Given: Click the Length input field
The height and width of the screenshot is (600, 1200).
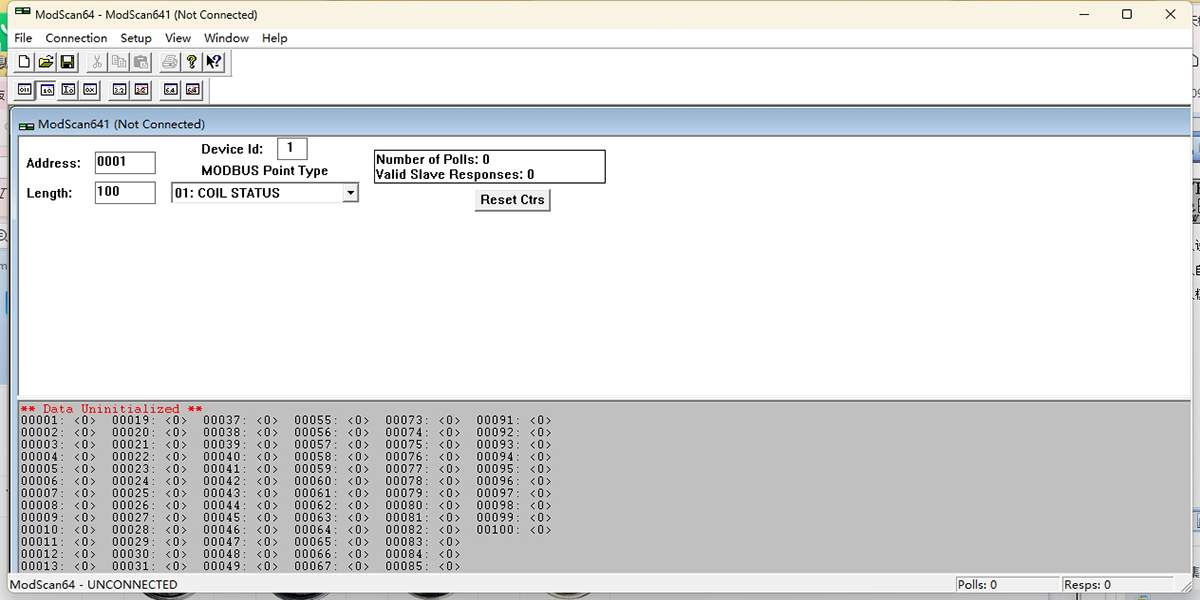Looking at the screenshot, I should click(125, 192).
